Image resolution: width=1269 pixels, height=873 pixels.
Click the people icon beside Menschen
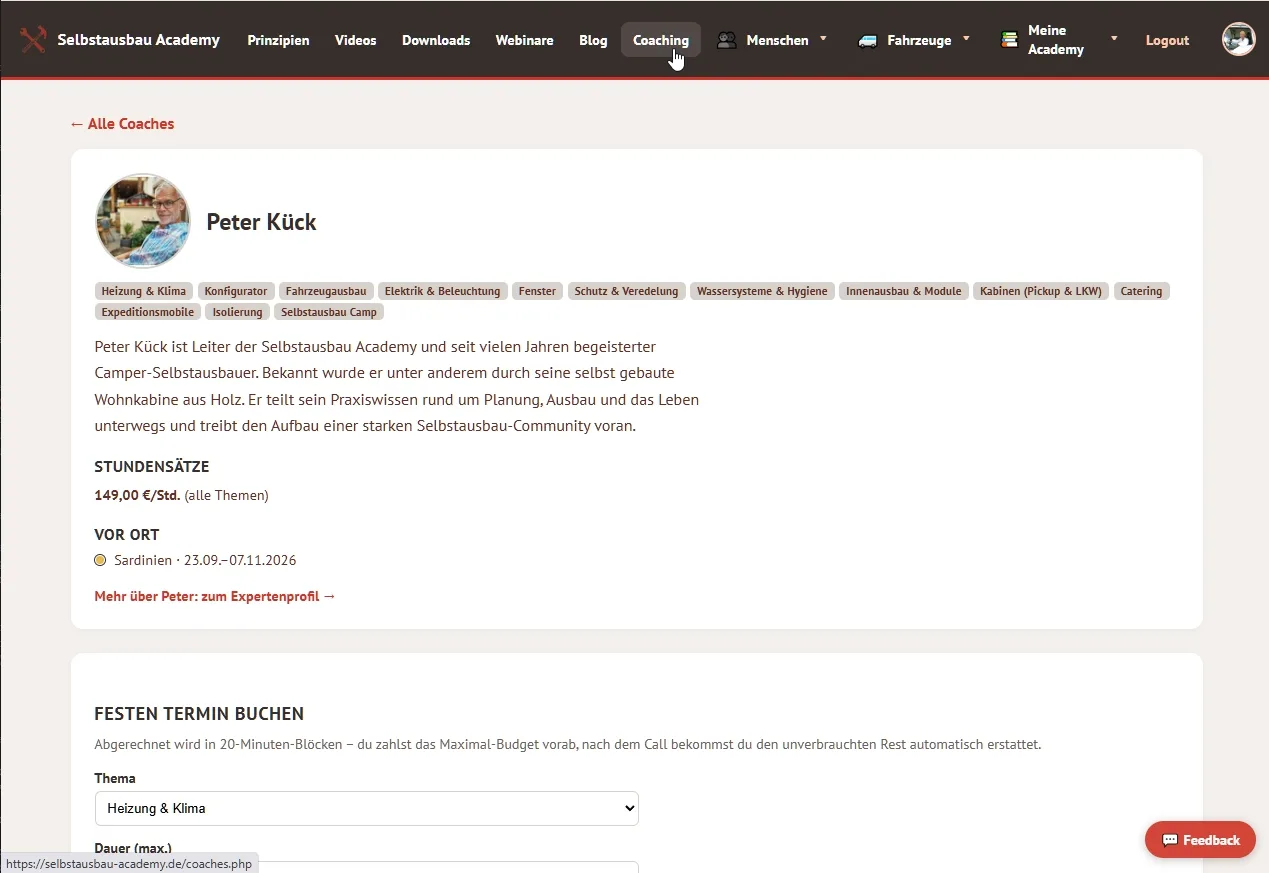[x=727, y=40]
